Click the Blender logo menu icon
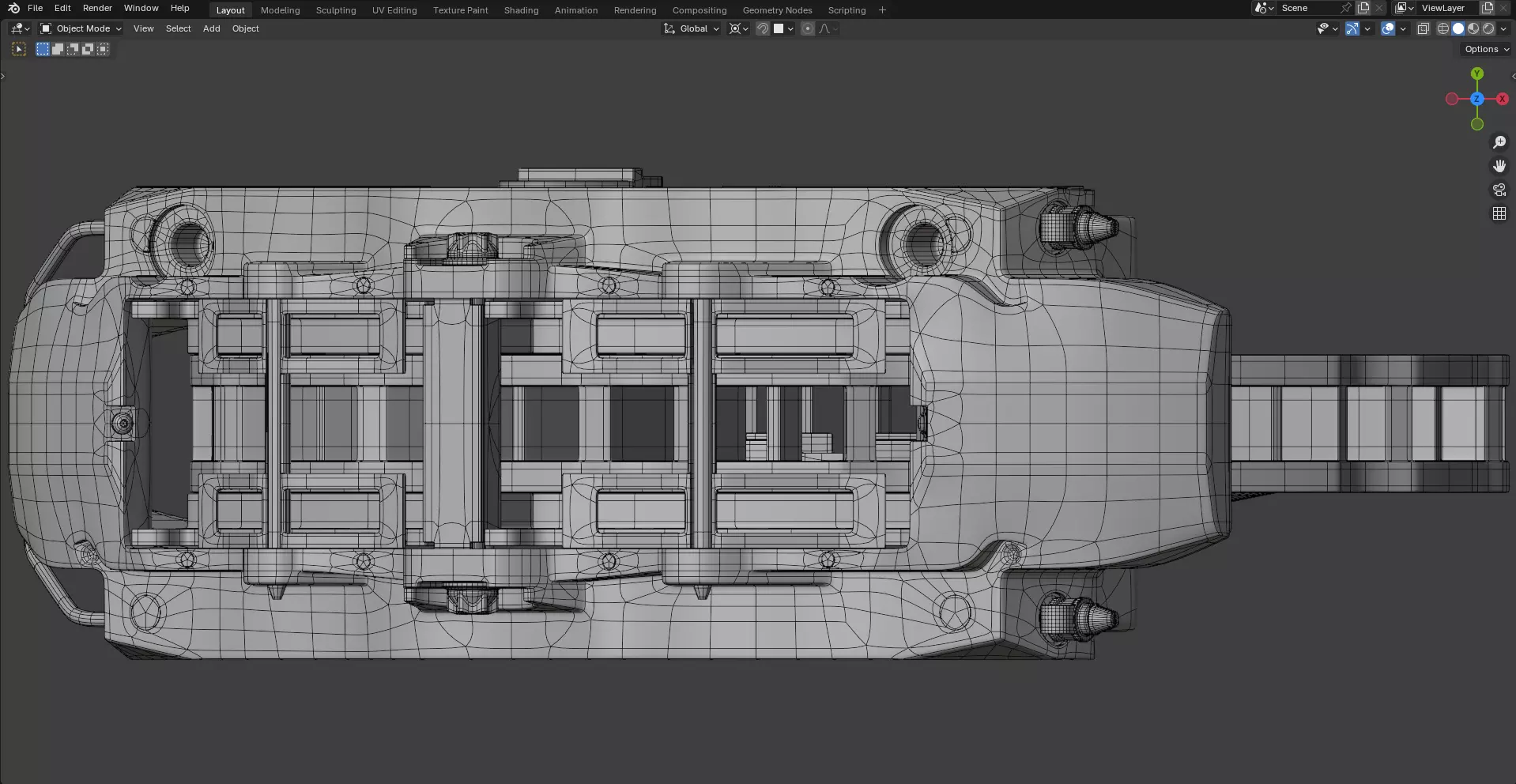The image size is (1516, 784). [x=13, y=8]
